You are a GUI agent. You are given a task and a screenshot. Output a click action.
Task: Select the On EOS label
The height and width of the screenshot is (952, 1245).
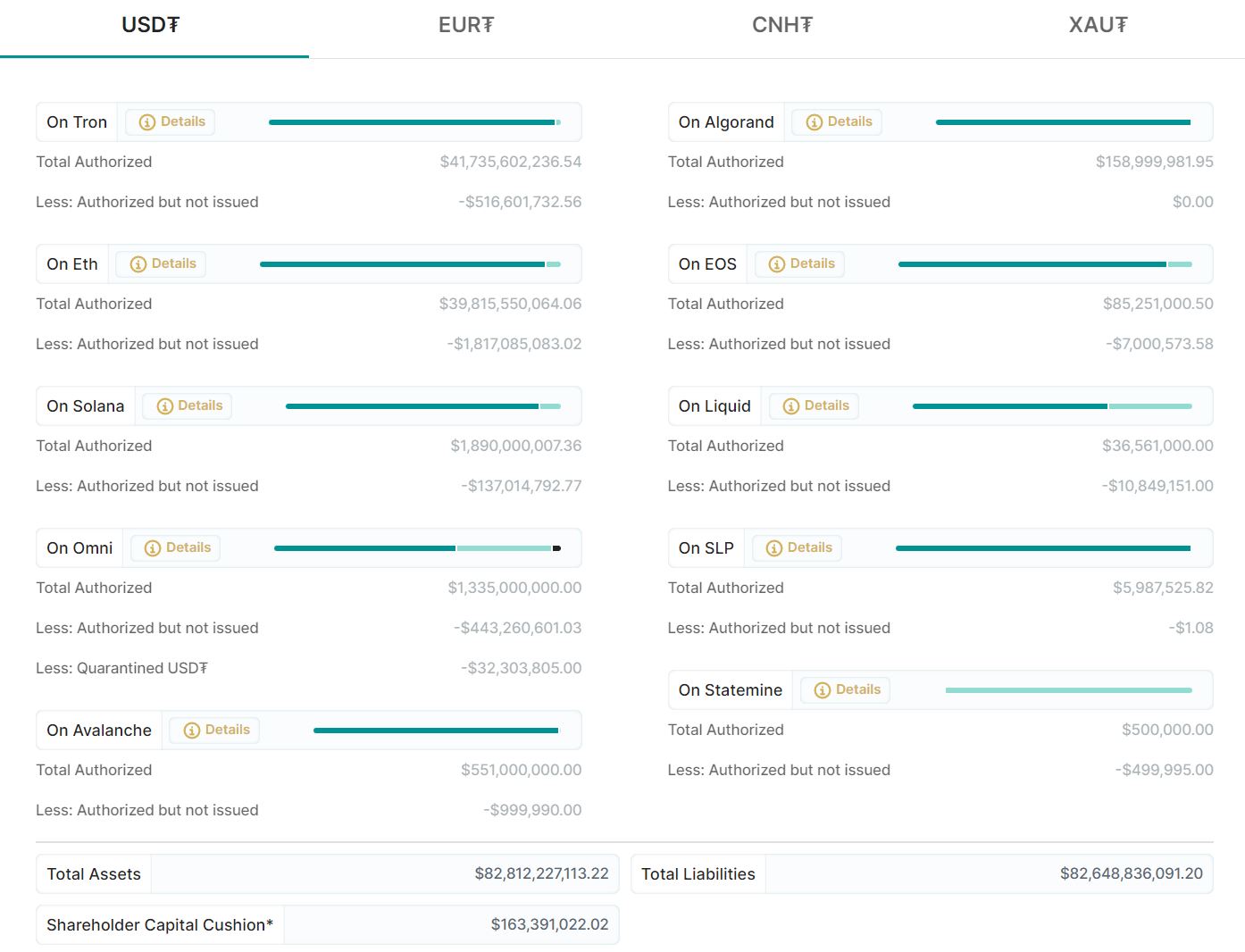coord(707,264)
